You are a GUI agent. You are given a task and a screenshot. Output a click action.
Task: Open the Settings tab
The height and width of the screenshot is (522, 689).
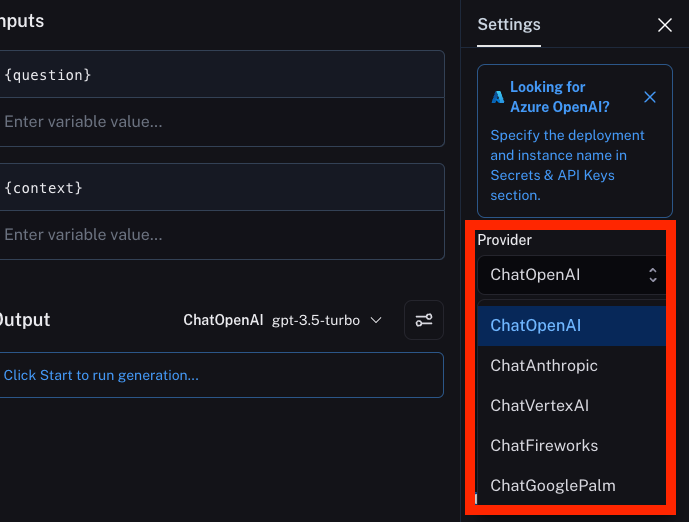pos(509,25)
